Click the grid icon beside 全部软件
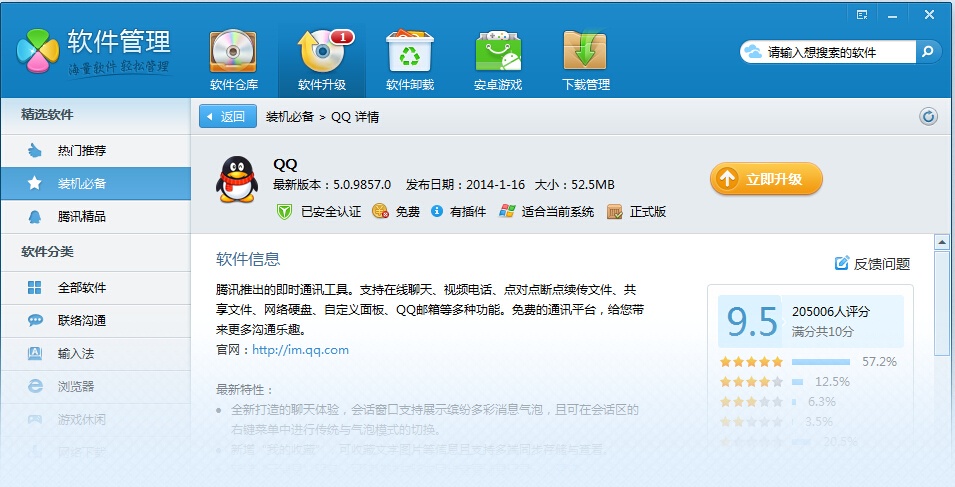Screen dimensions: 955x487 point(35,287)
